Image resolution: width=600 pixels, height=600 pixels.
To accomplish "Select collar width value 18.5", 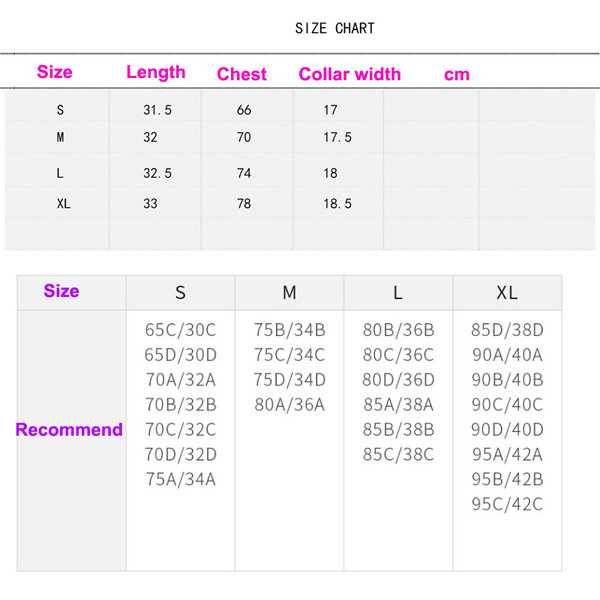I will pyautogui.click(x=338, y=204).
